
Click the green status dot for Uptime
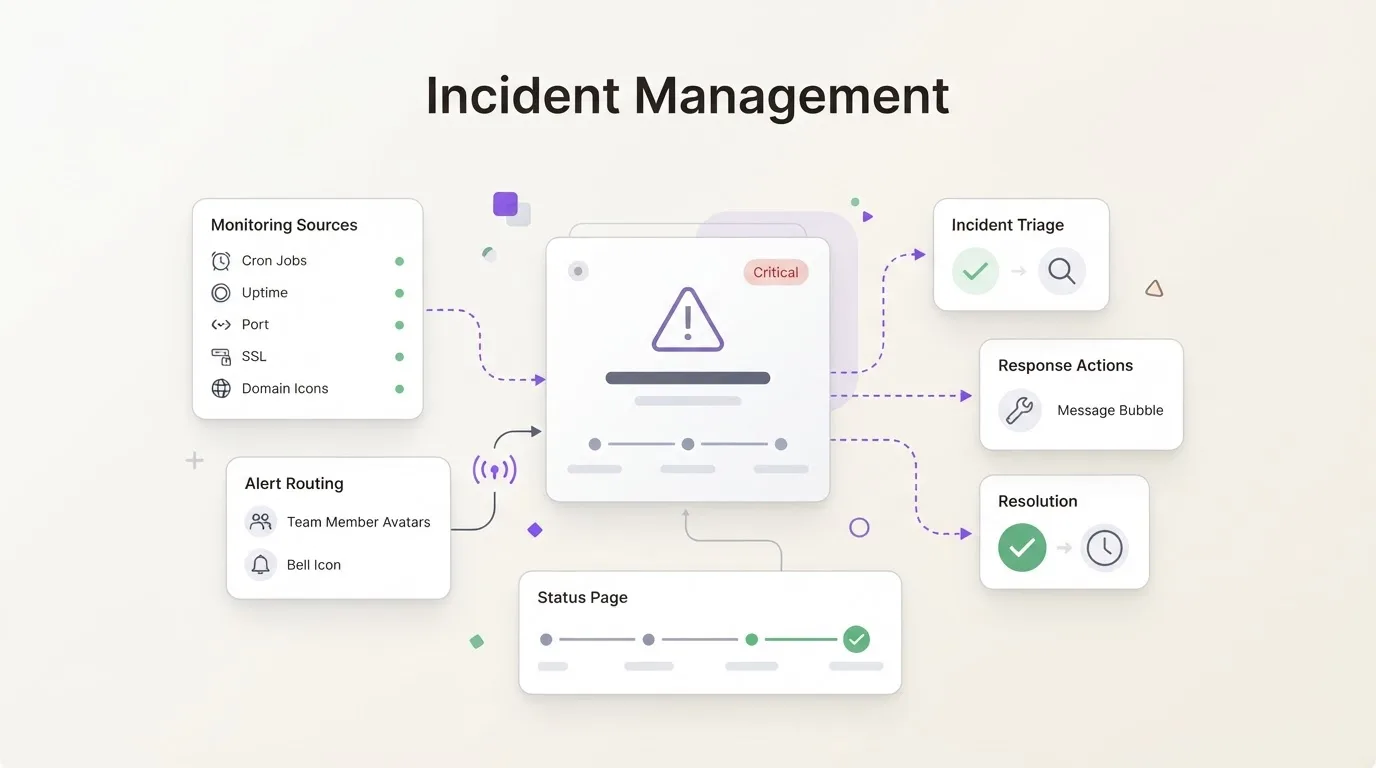[x=399, y=293]
